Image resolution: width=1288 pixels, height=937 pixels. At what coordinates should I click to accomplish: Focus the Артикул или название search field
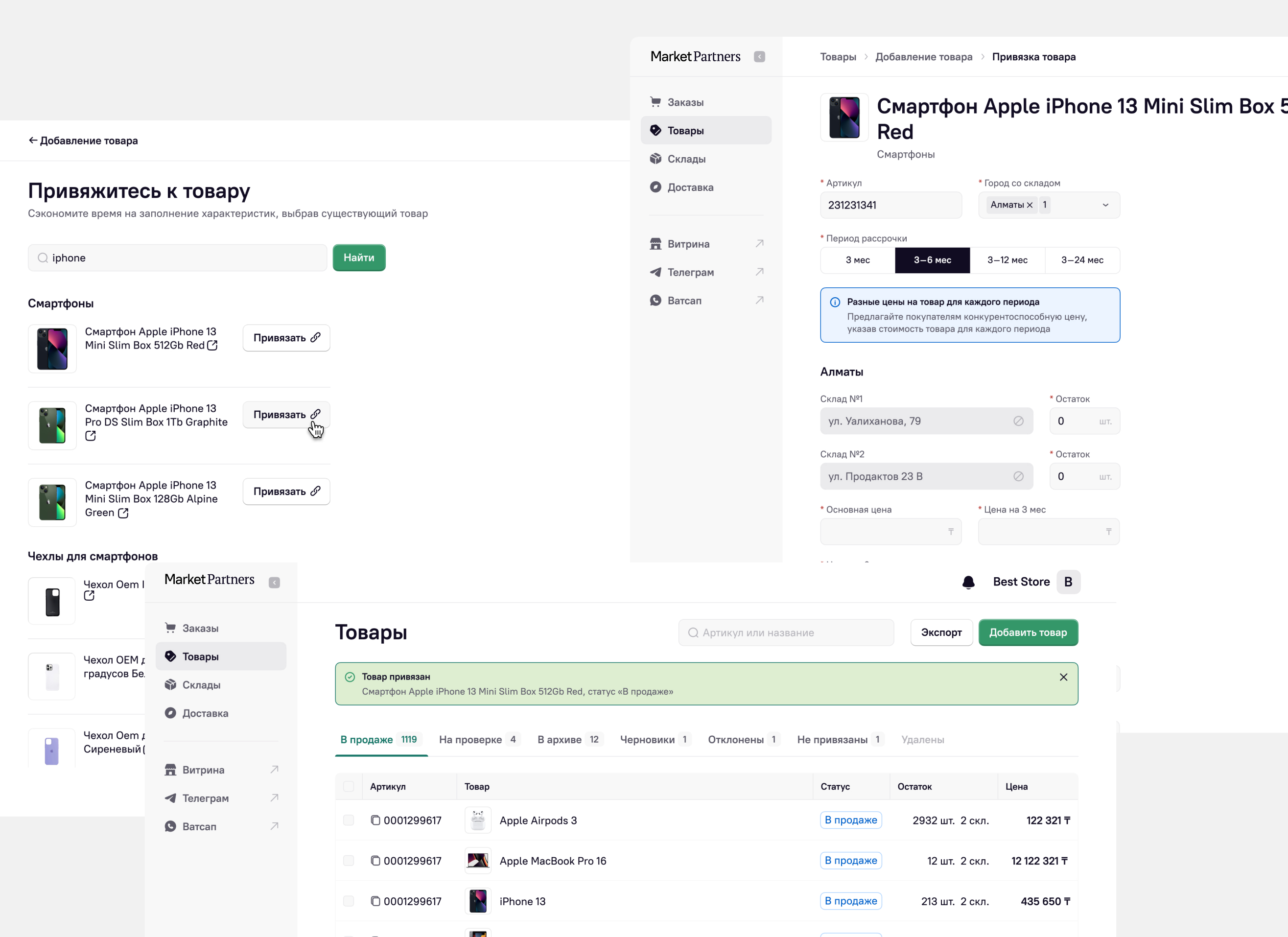point(786,632)
